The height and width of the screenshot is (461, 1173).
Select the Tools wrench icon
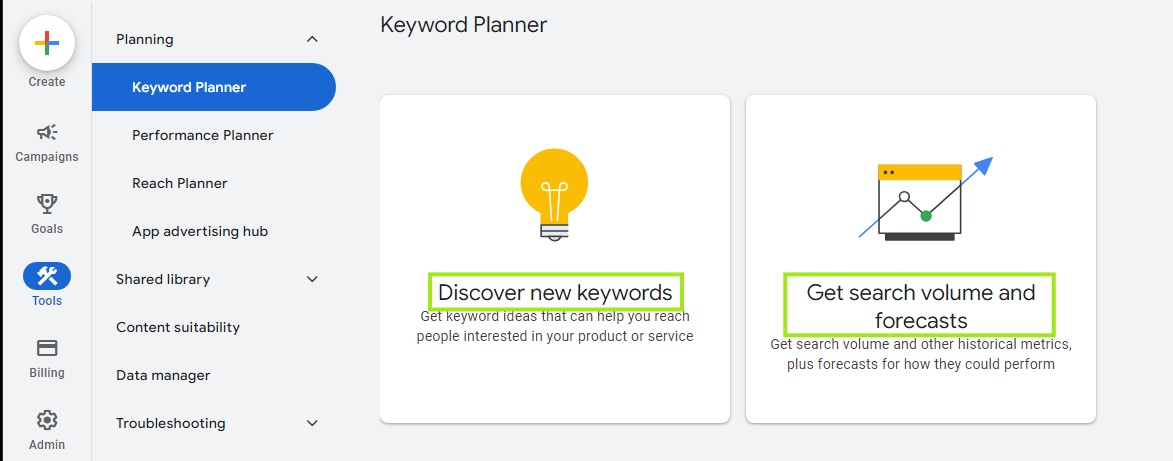46,276
